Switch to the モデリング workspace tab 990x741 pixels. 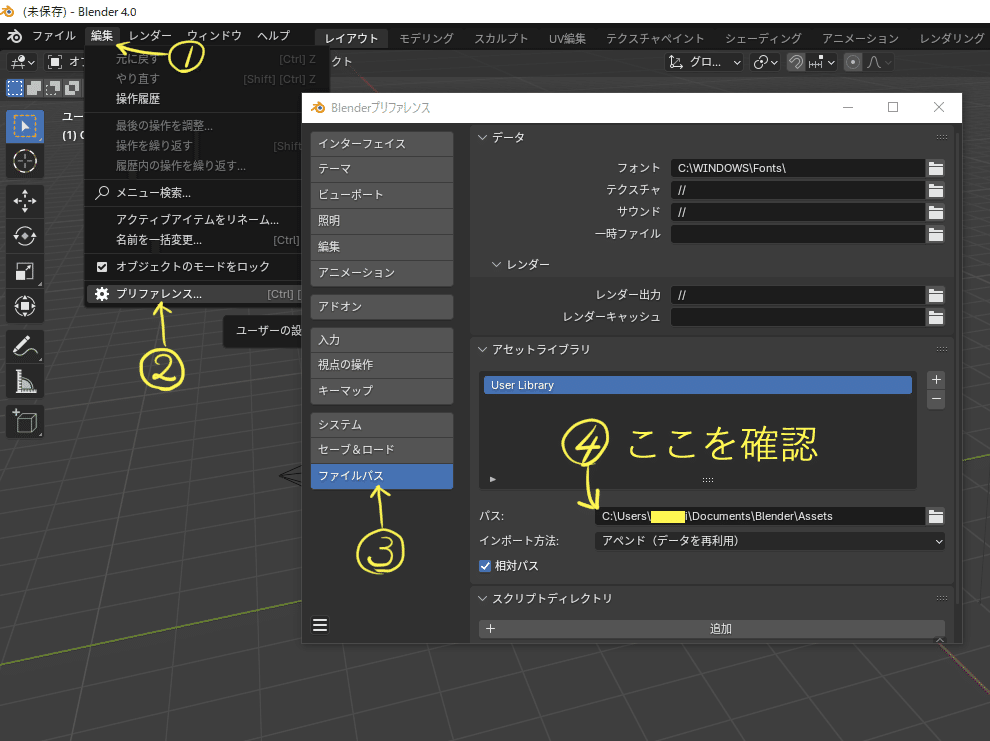click(426, 39)
